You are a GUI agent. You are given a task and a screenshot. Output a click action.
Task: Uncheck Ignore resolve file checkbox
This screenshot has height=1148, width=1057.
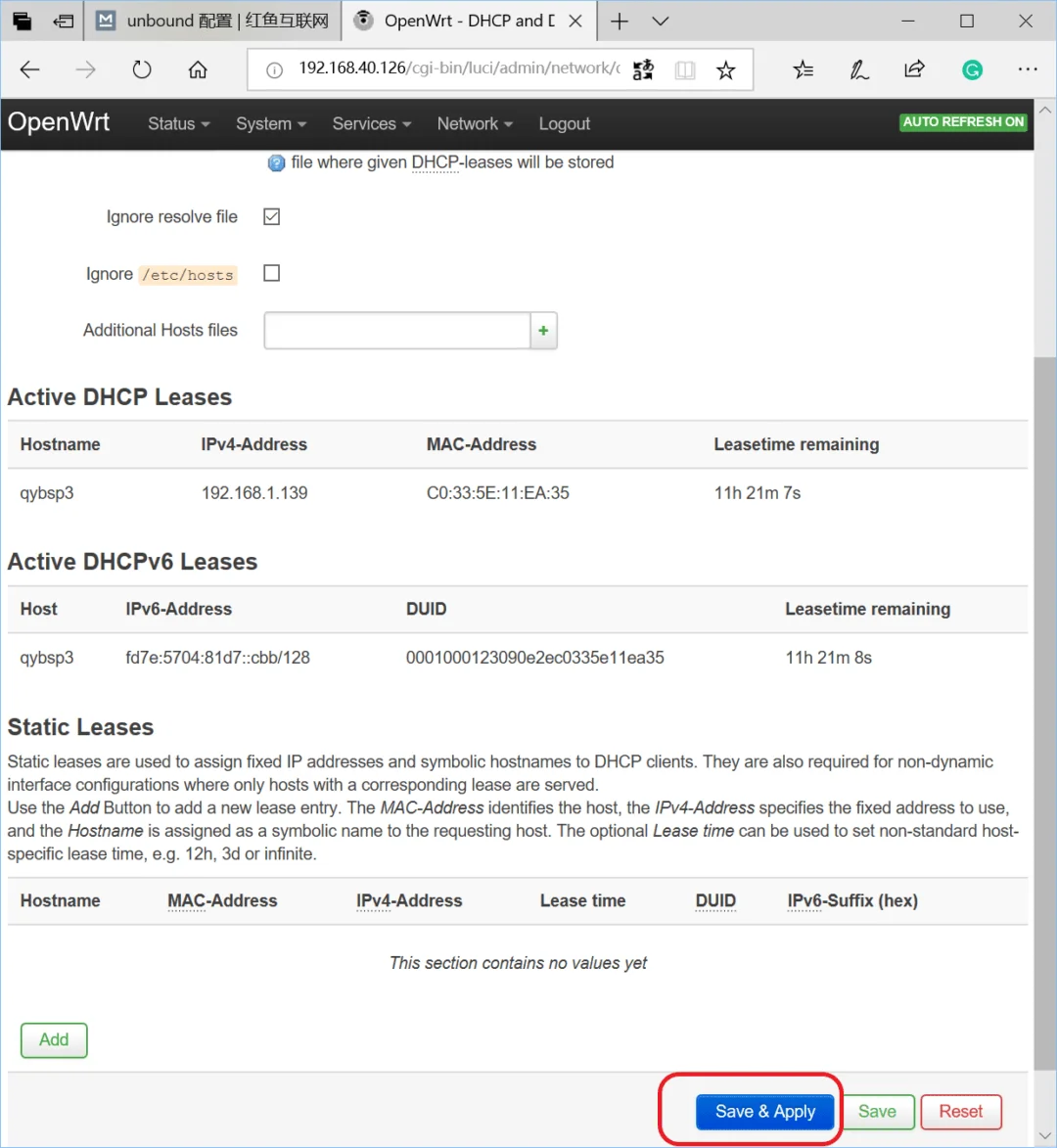(272, 216)
